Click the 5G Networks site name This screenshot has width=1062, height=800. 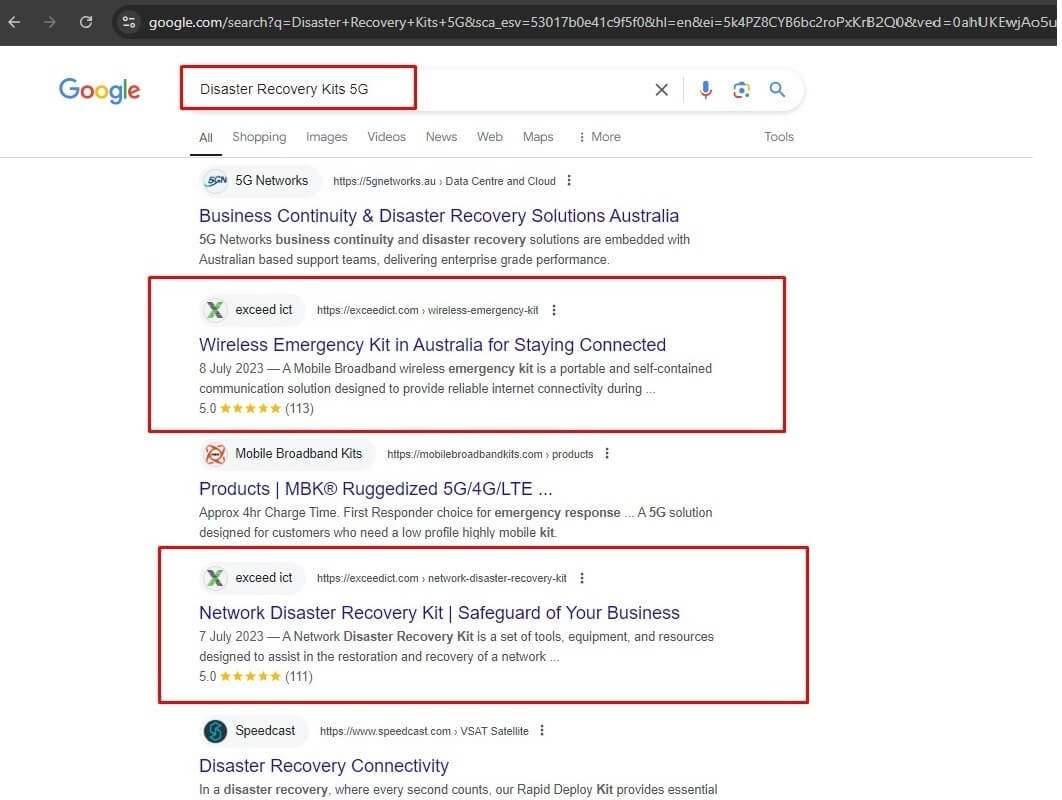pos(272,181)
